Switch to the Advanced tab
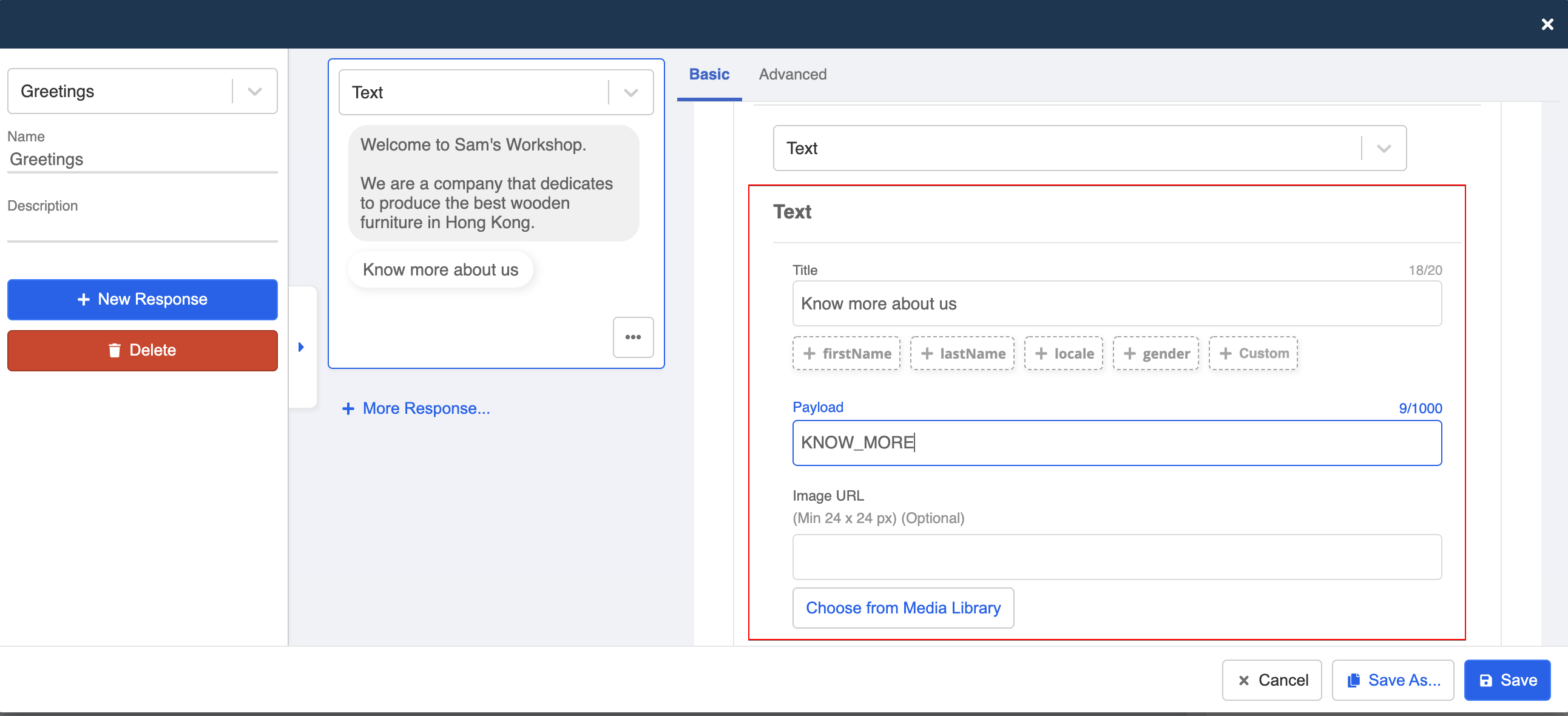The height and width of the screenshot is (716, 1568). click(x=792, y=73)
